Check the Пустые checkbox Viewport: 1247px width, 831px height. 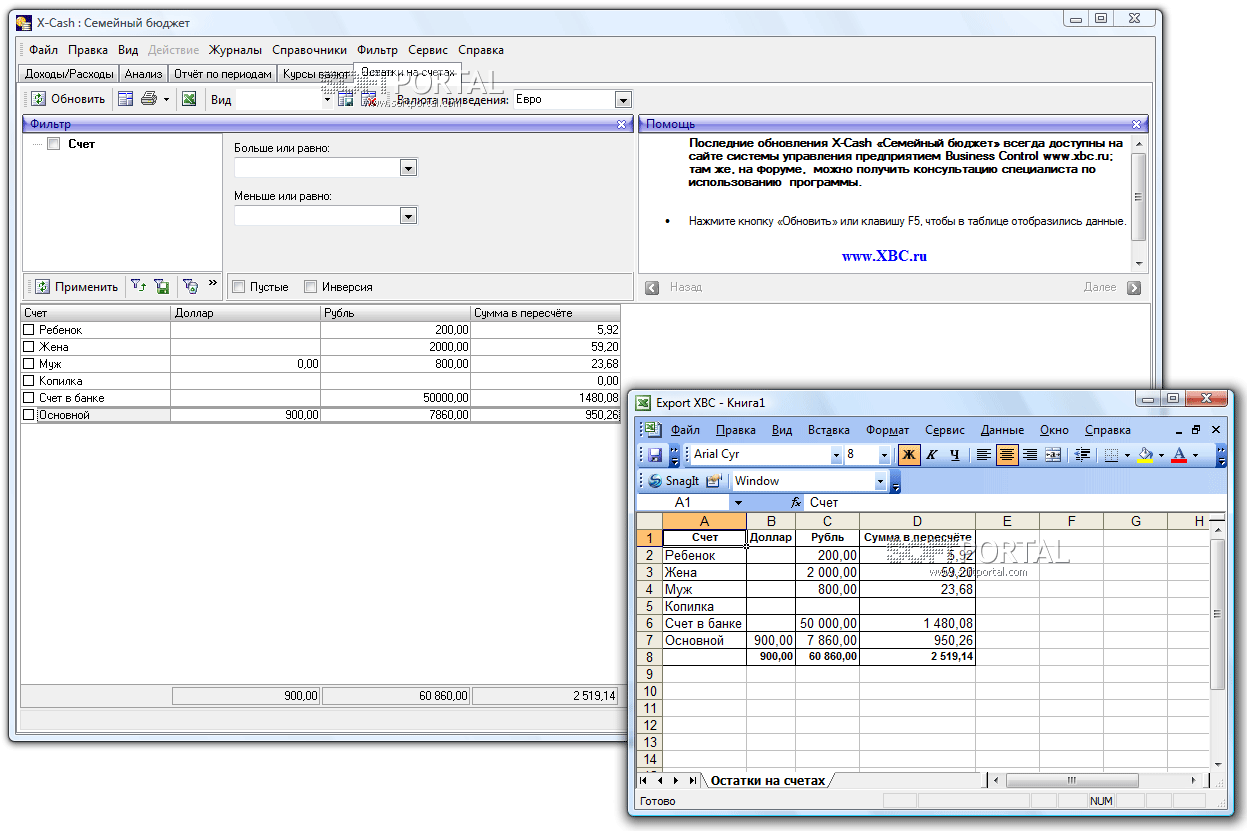[x=239, y=287]
